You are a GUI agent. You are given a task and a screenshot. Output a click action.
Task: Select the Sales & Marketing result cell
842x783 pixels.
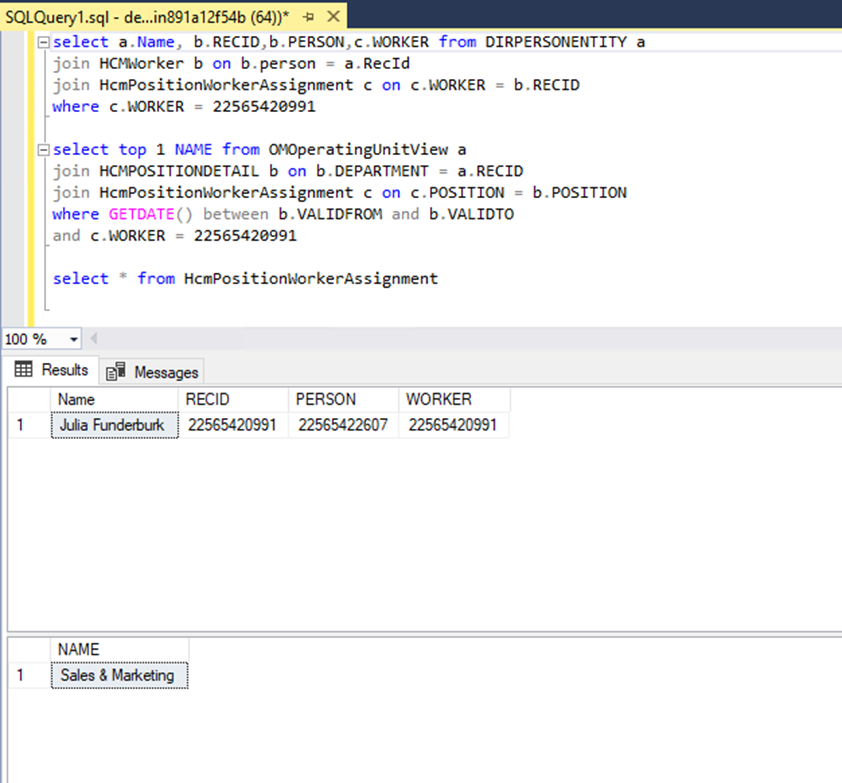tap(118, 675)
